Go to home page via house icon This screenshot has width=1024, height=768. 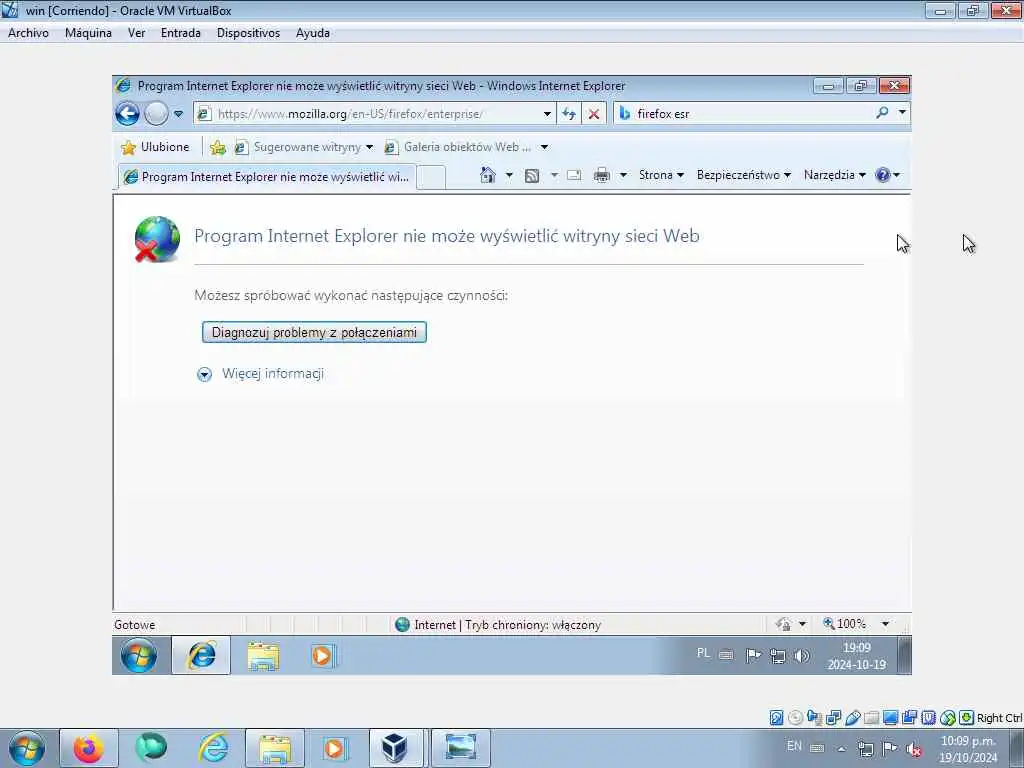pos(487,174)
